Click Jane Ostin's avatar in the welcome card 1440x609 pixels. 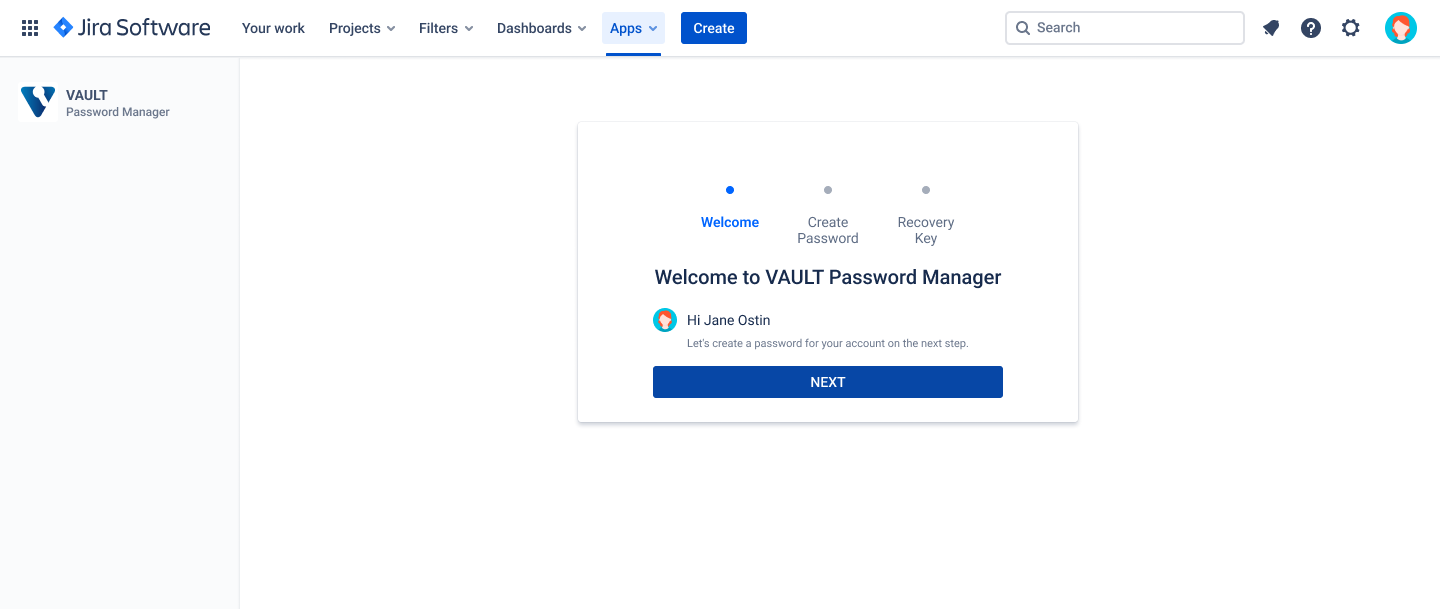pyautogui.click(x=665, y=319)
